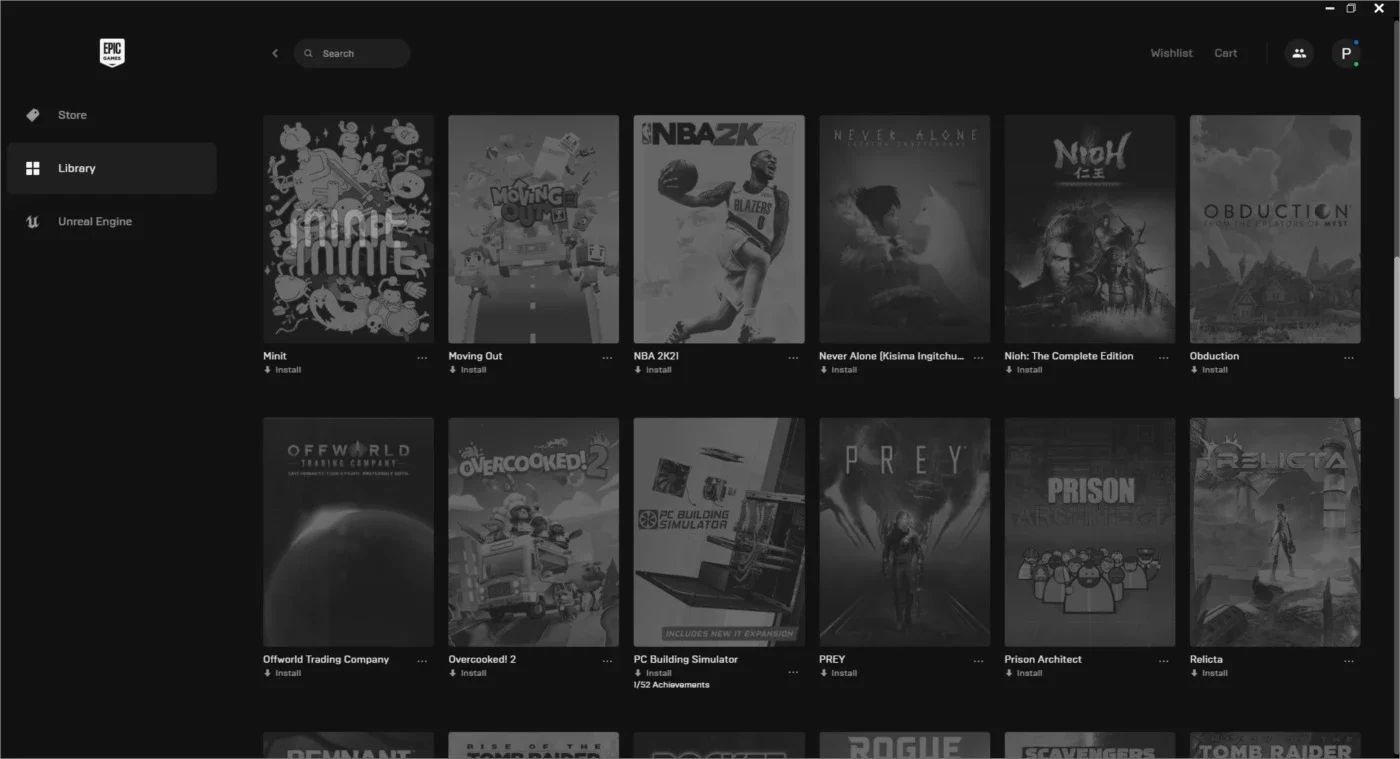Image resolution: width=1400 pixels, height=759 pixels.
Task: Install Nioh: The Complete Edition
Action: 1024,370
